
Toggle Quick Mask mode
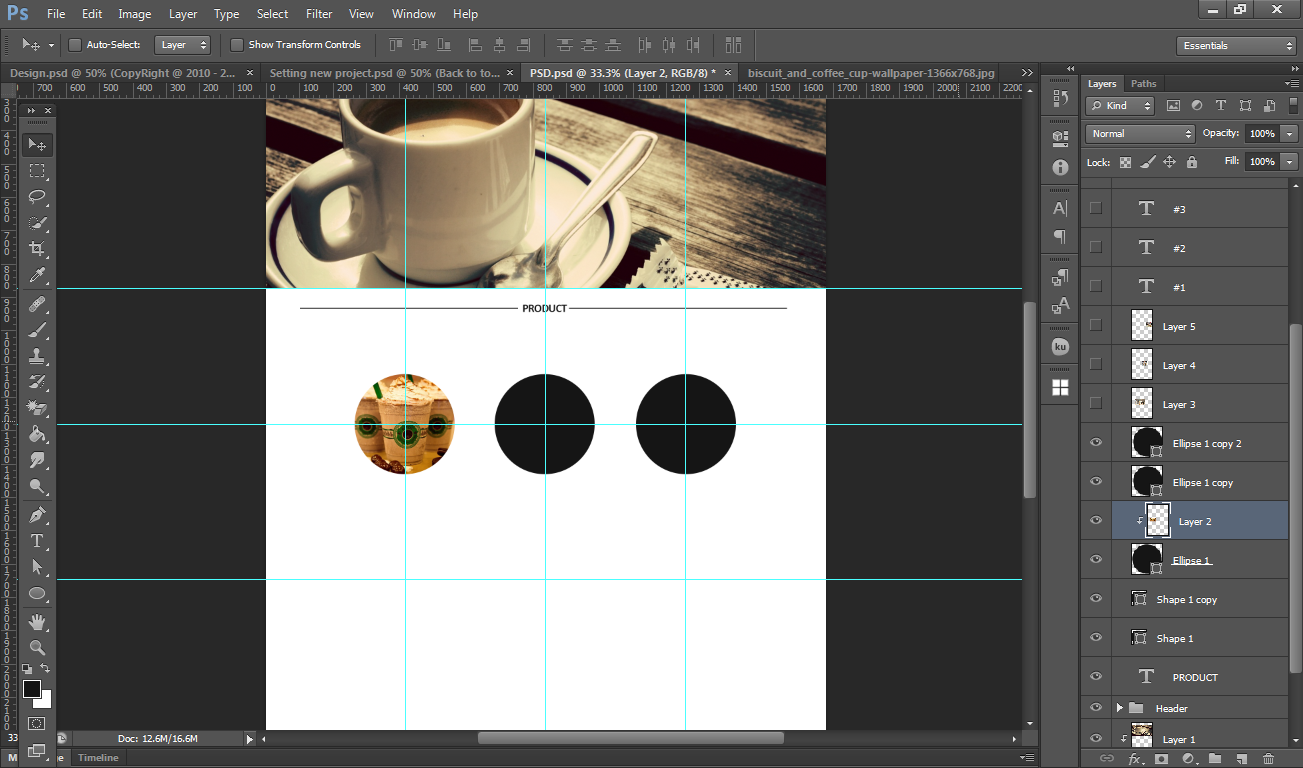(x=37, y=723)
